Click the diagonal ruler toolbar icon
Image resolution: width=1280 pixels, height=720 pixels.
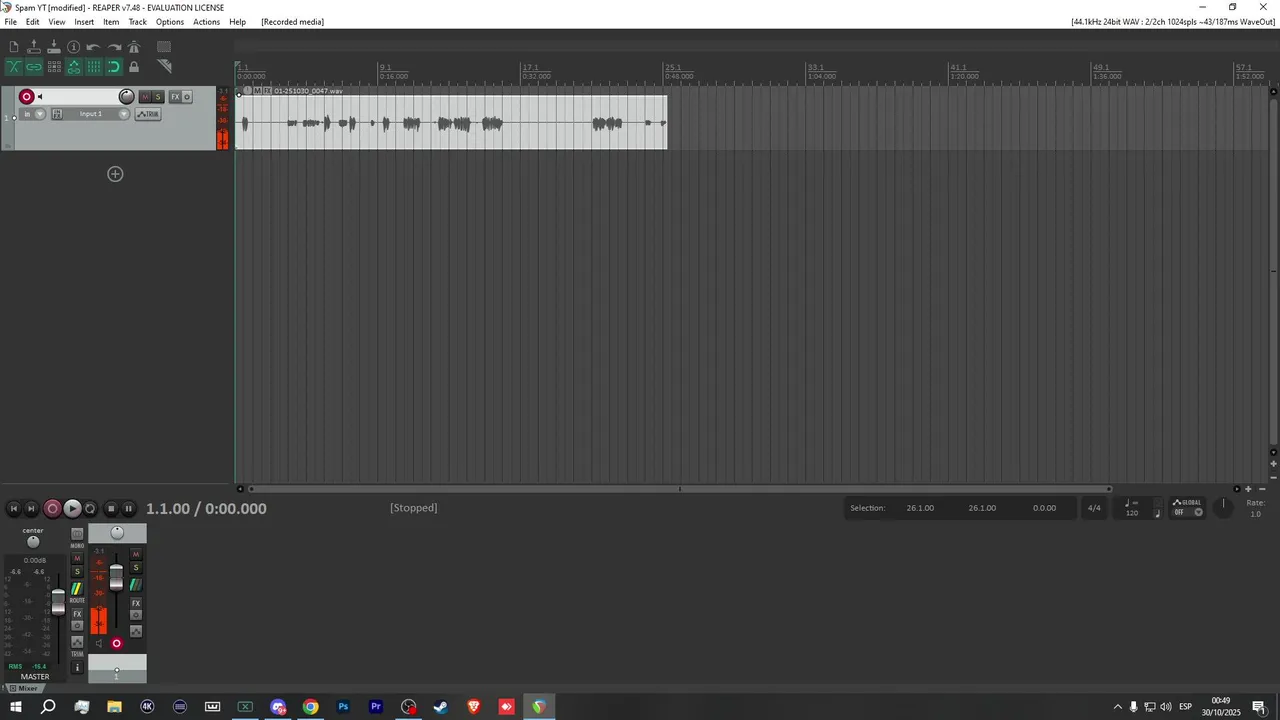point(164,67)
